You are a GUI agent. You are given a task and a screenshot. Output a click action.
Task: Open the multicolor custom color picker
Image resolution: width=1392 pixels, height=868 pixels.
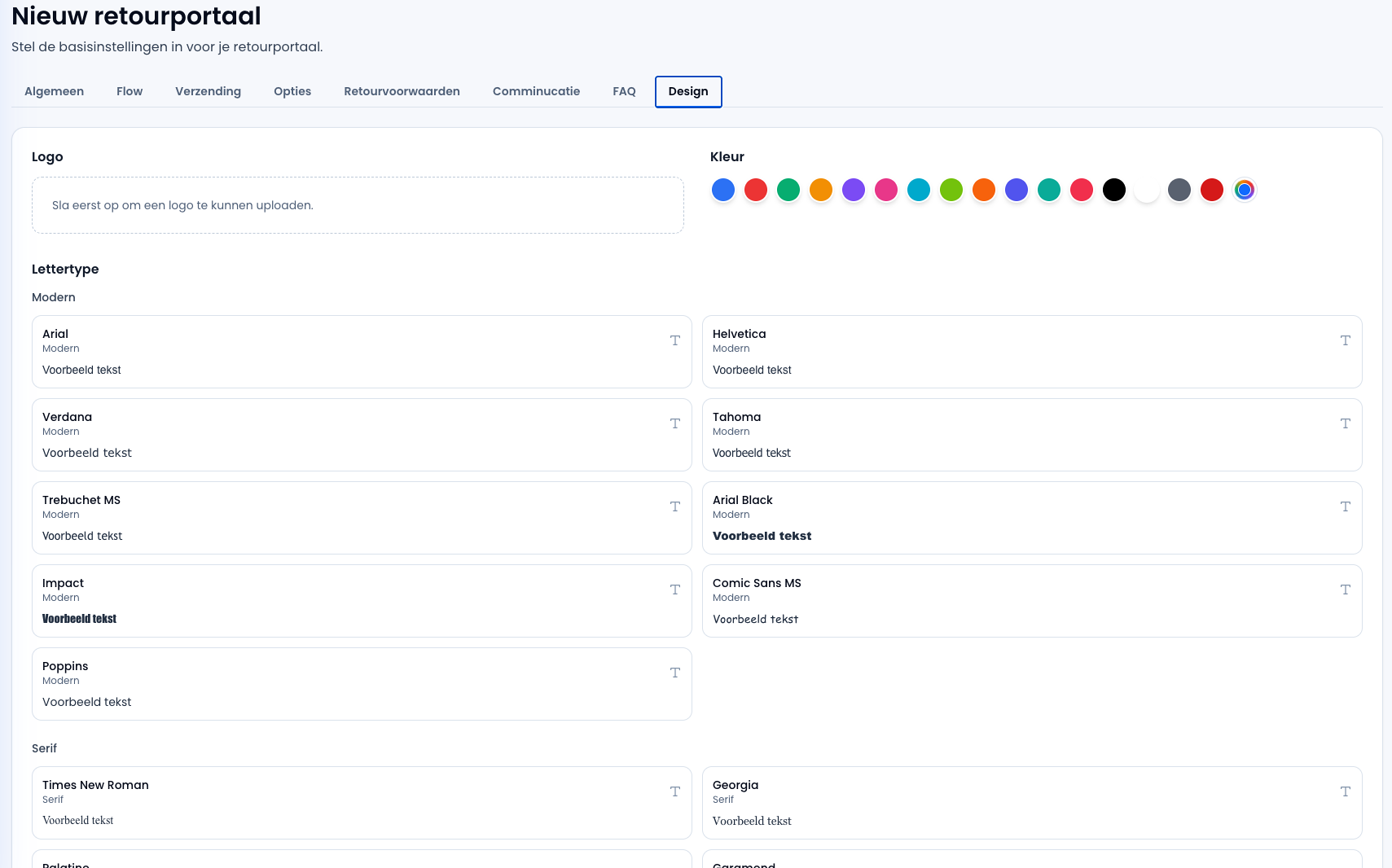[x=1245, y=190]
